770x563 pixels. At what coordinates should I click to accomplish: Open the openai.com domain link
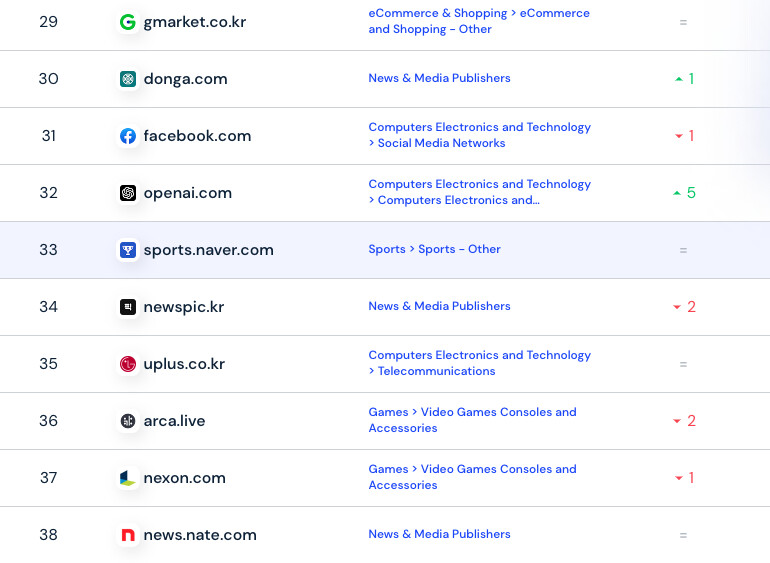point(188,193)
